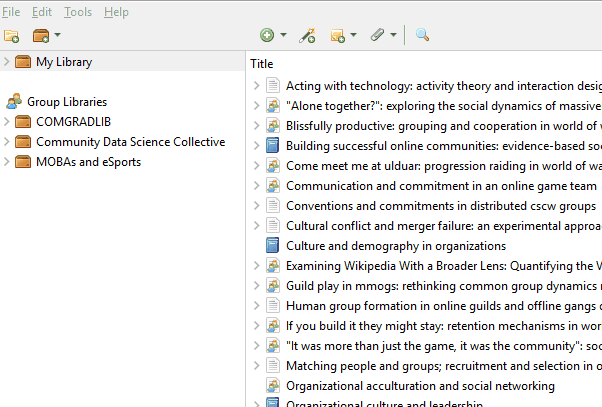This screenshot has height=407, width=602.
Task: Select Conventions and commitments in distributed cscw groups
Action: point(441,206)
